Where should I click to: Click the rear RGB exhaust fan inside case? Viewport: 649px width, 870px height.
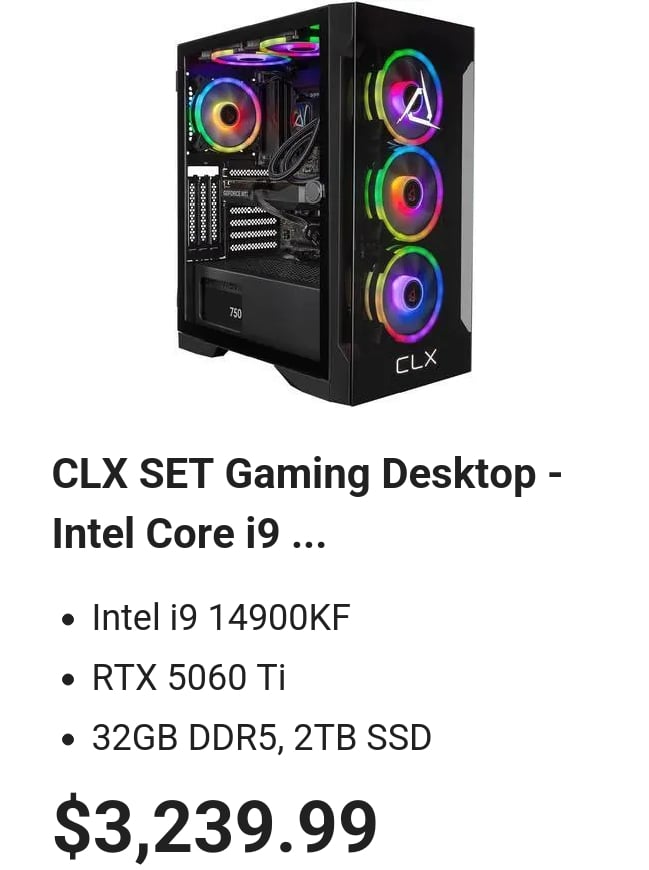pyautogui.click(x=226, y=114)
